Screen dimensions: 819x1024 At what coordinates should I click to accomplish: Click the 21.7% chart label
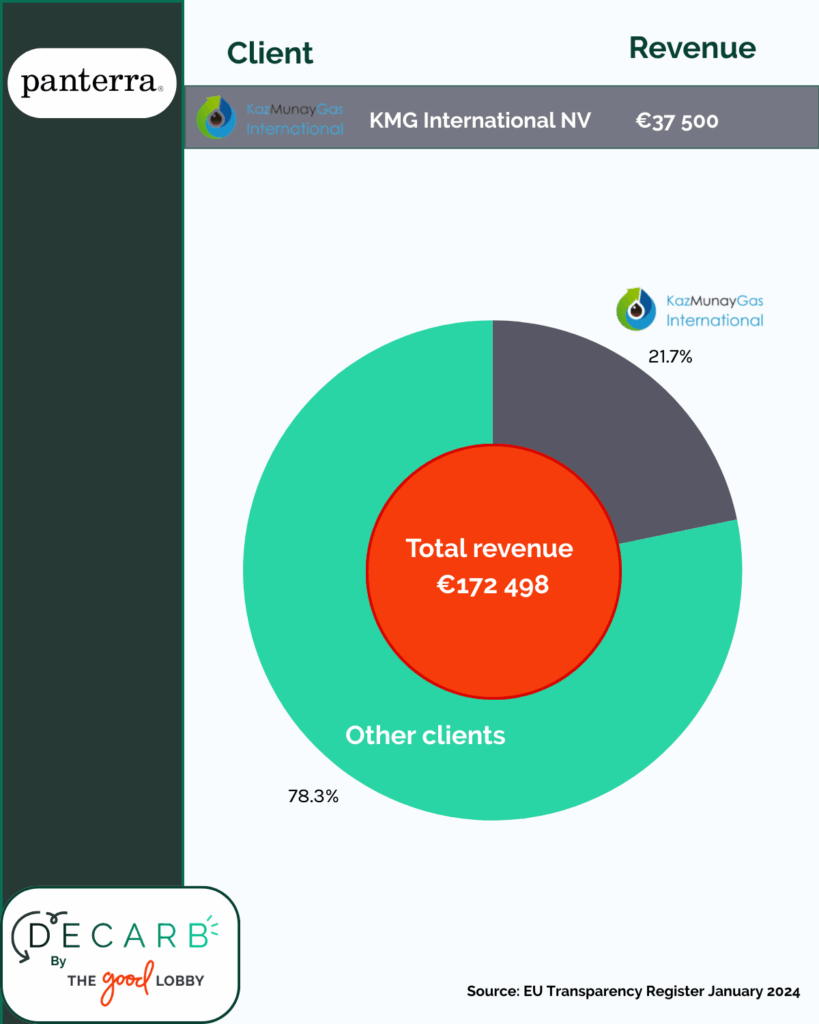[670, 357]
